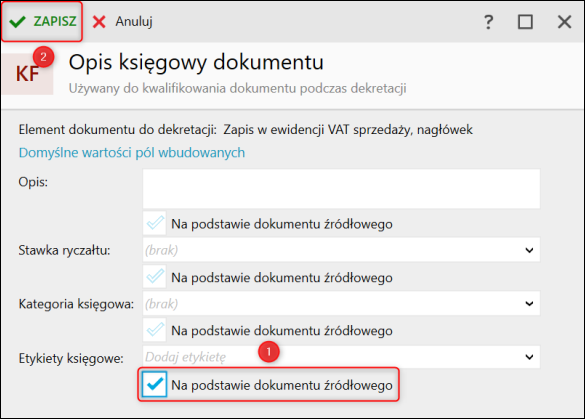Image resolution: width=585 pixels, height=419 pixels.
Task: Focus the Opis text field
Action: pos(341,188)
